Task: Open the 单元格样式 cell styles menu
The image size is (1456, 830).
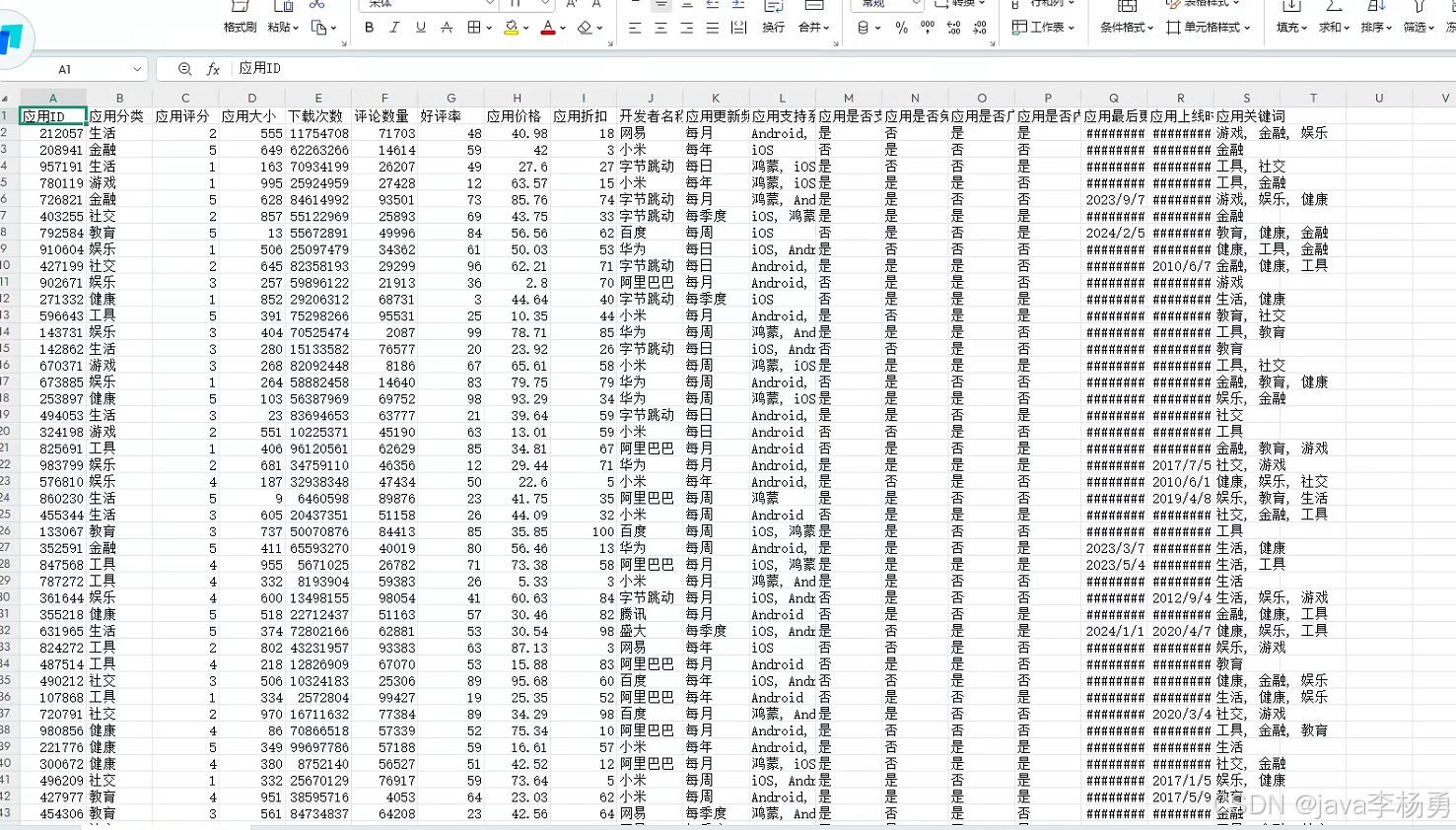Action: [x=1209, y=28]
